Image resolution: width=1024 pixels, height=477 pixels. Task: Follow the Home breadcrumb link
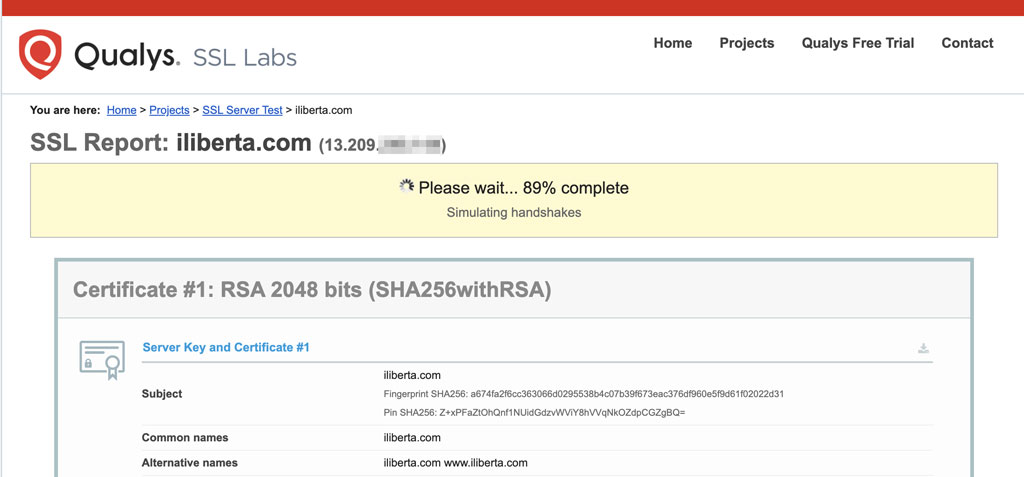(x=121, y=110)
